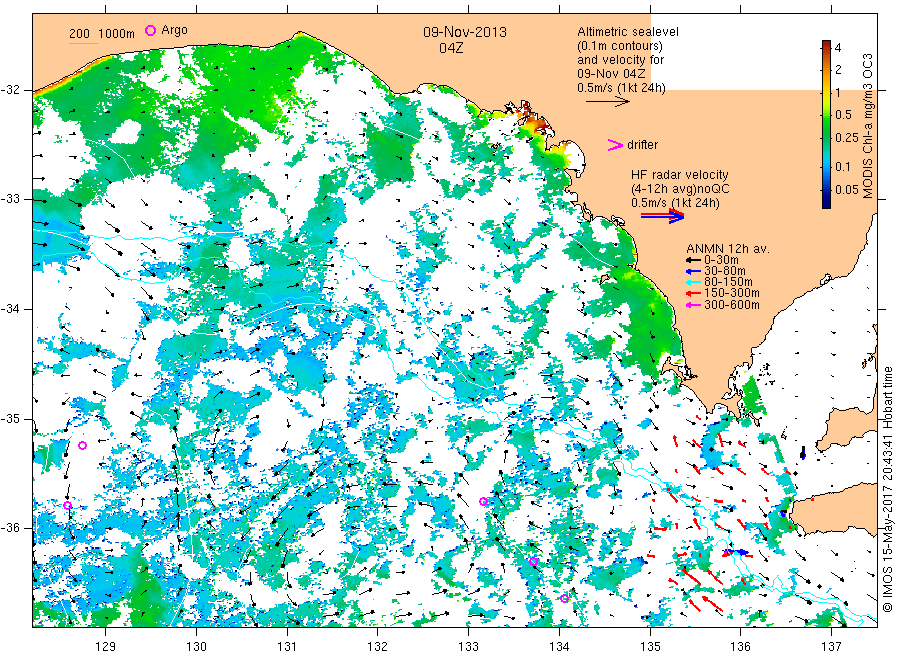
Task: Click the 'MODIS Chl-a mg/m3 OC3' colorbar title
Action: 868,126
